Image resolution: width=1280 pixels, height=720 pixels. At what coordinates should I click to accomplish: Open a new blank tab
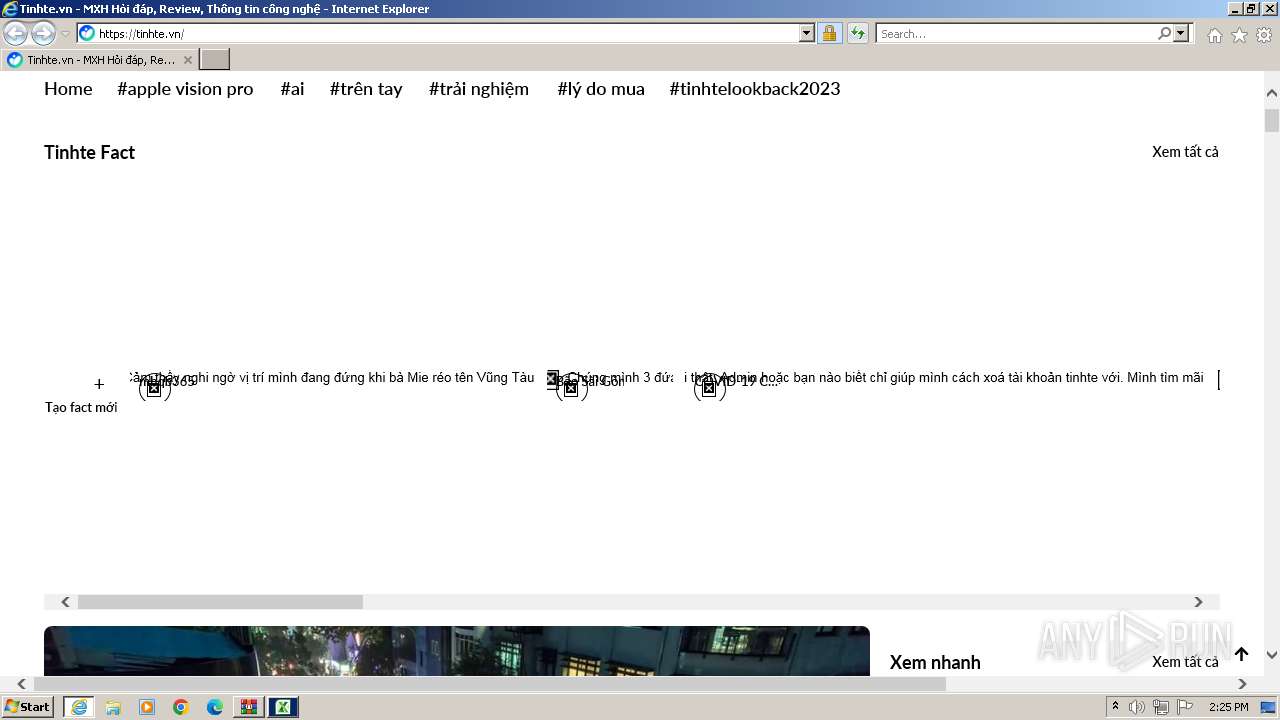click(x=215, y=60)
